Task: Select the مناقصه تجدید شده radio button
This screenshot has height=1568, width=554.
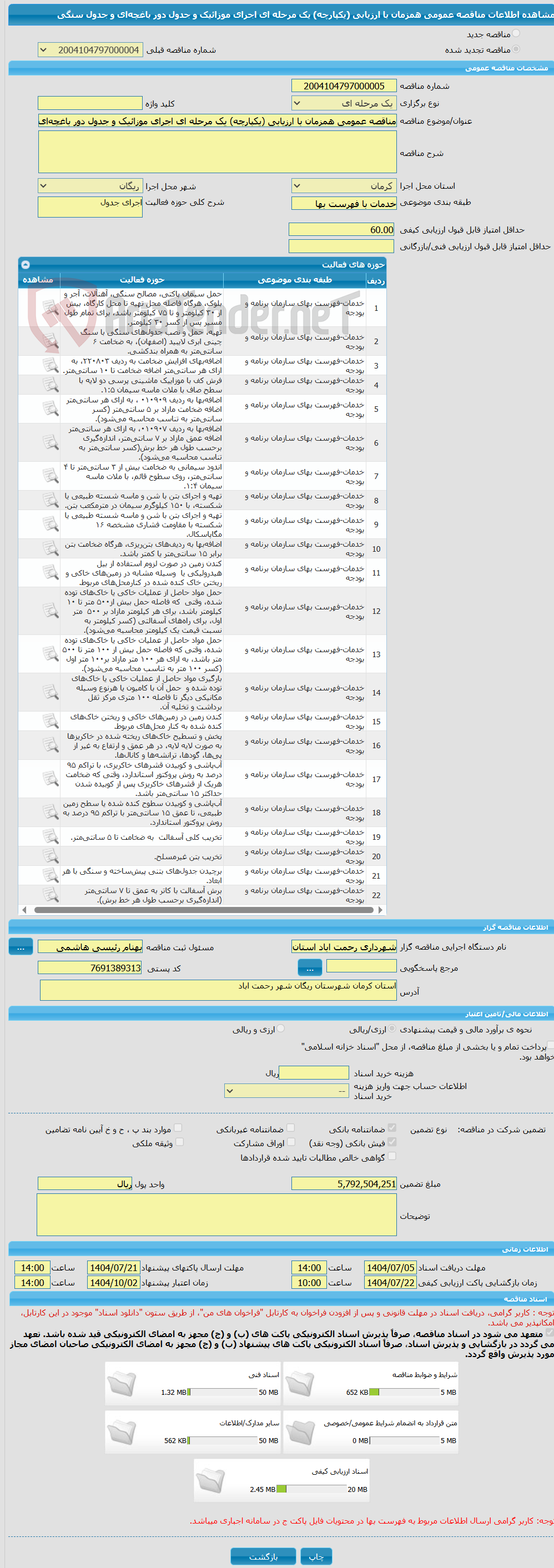Action: [516, 49]
